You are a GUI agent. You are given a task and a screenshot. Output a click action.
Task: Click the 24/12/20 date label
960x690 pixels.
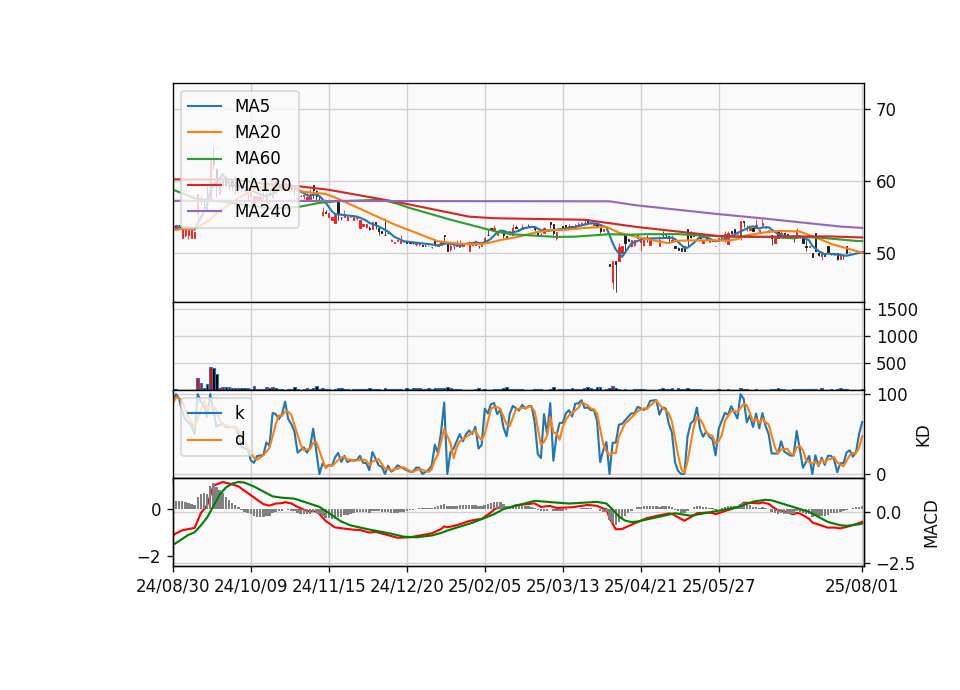pos(407,586)
